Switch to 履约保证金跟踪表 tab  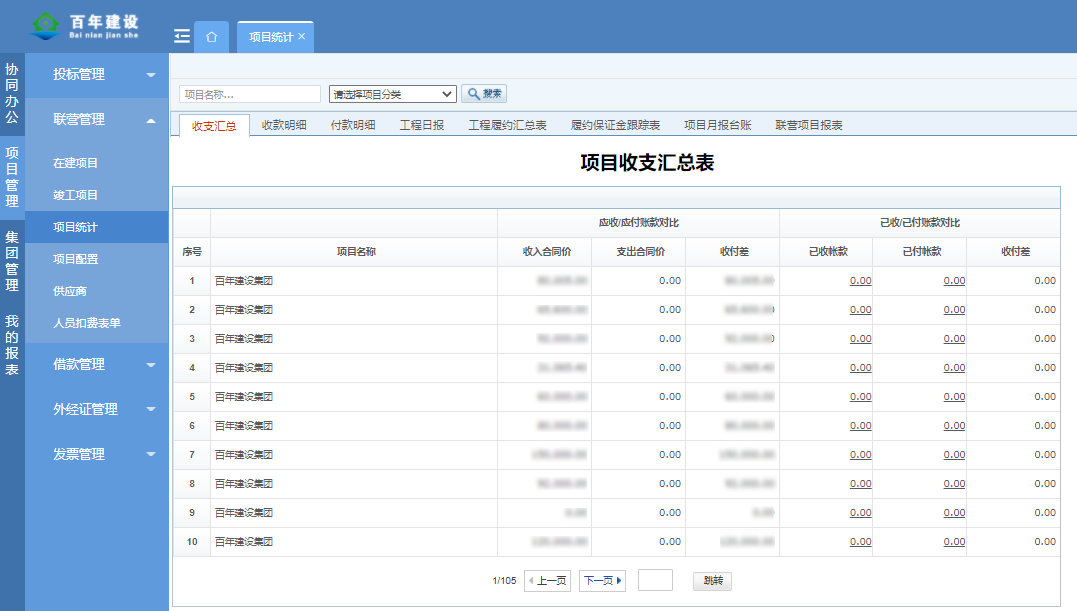615,125
